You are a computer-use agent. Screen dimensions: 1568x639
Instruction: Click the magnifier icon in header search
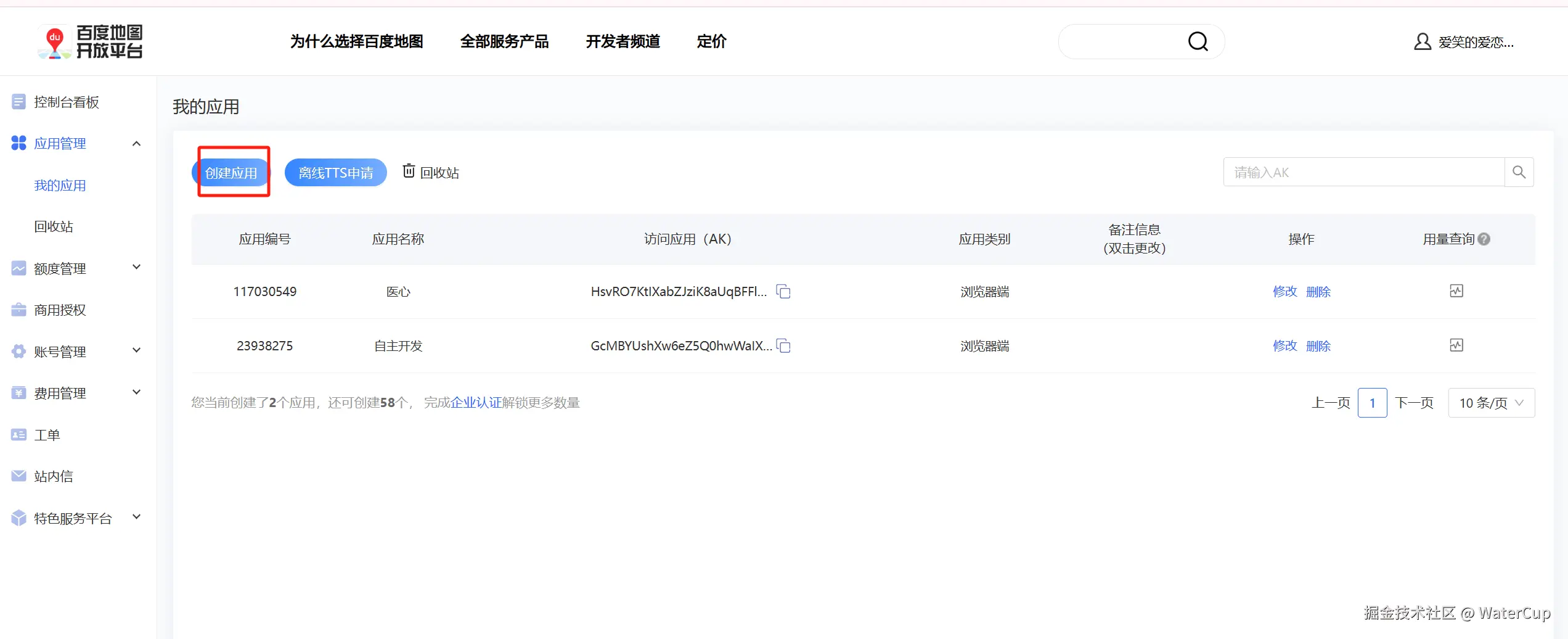1198,41
